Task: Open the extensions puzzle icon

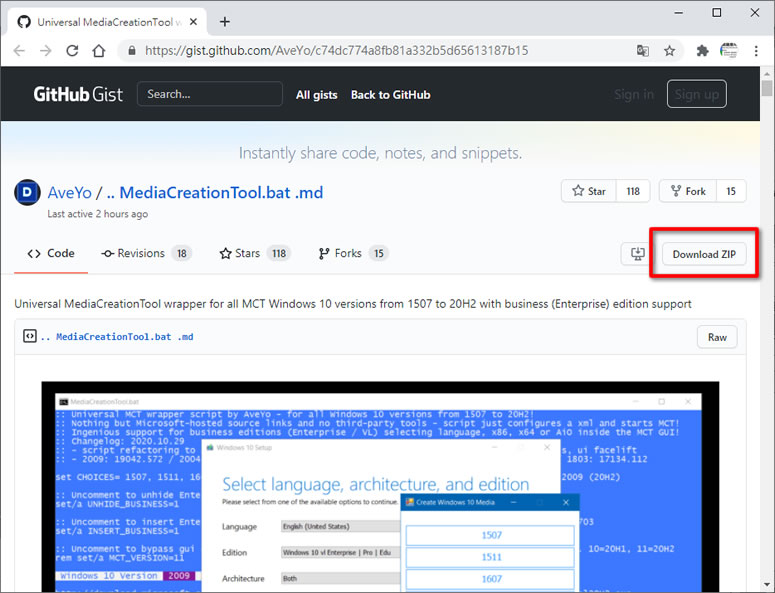Action: (702, 50)
